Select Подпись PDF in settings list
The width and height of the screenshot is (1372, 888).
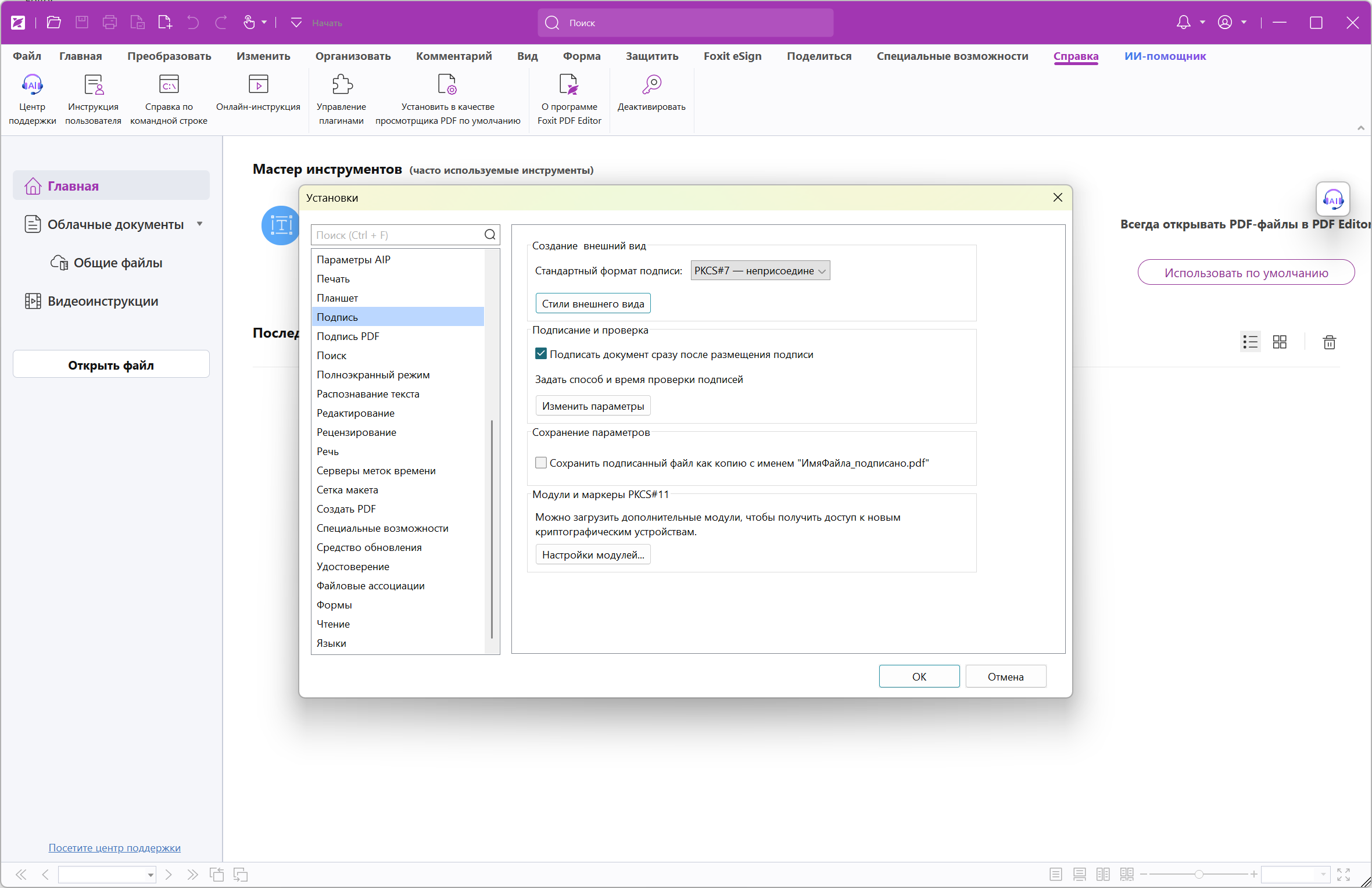[348, 336]
